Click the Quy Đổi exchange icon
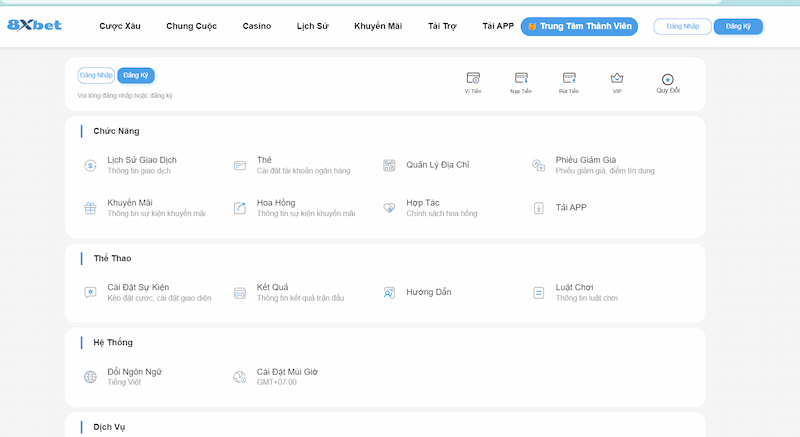This screenshot has height=437, width=800. point(668,79)
